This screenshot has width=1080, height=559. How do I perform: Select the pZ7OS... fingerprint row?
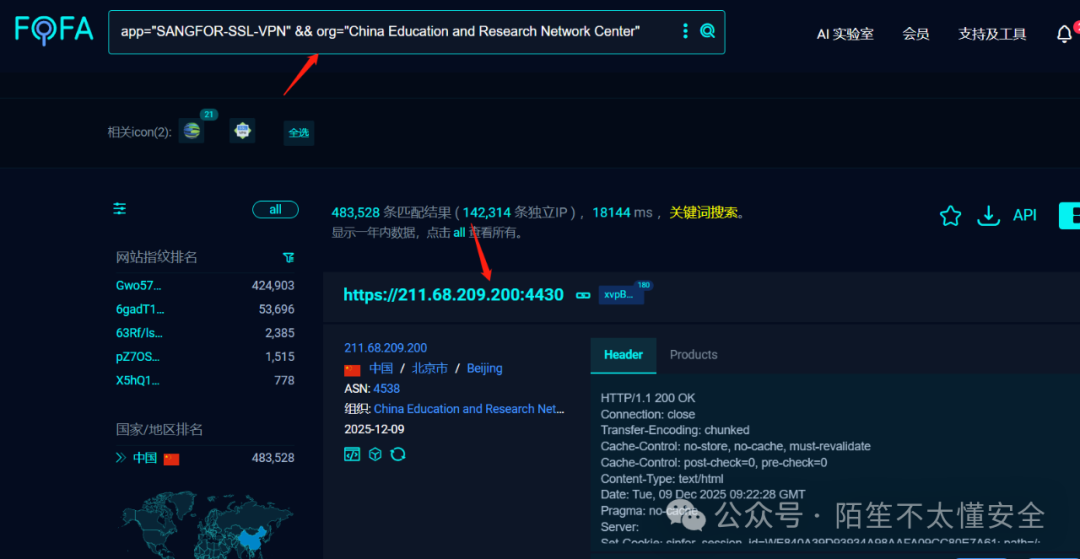(205, 357)
